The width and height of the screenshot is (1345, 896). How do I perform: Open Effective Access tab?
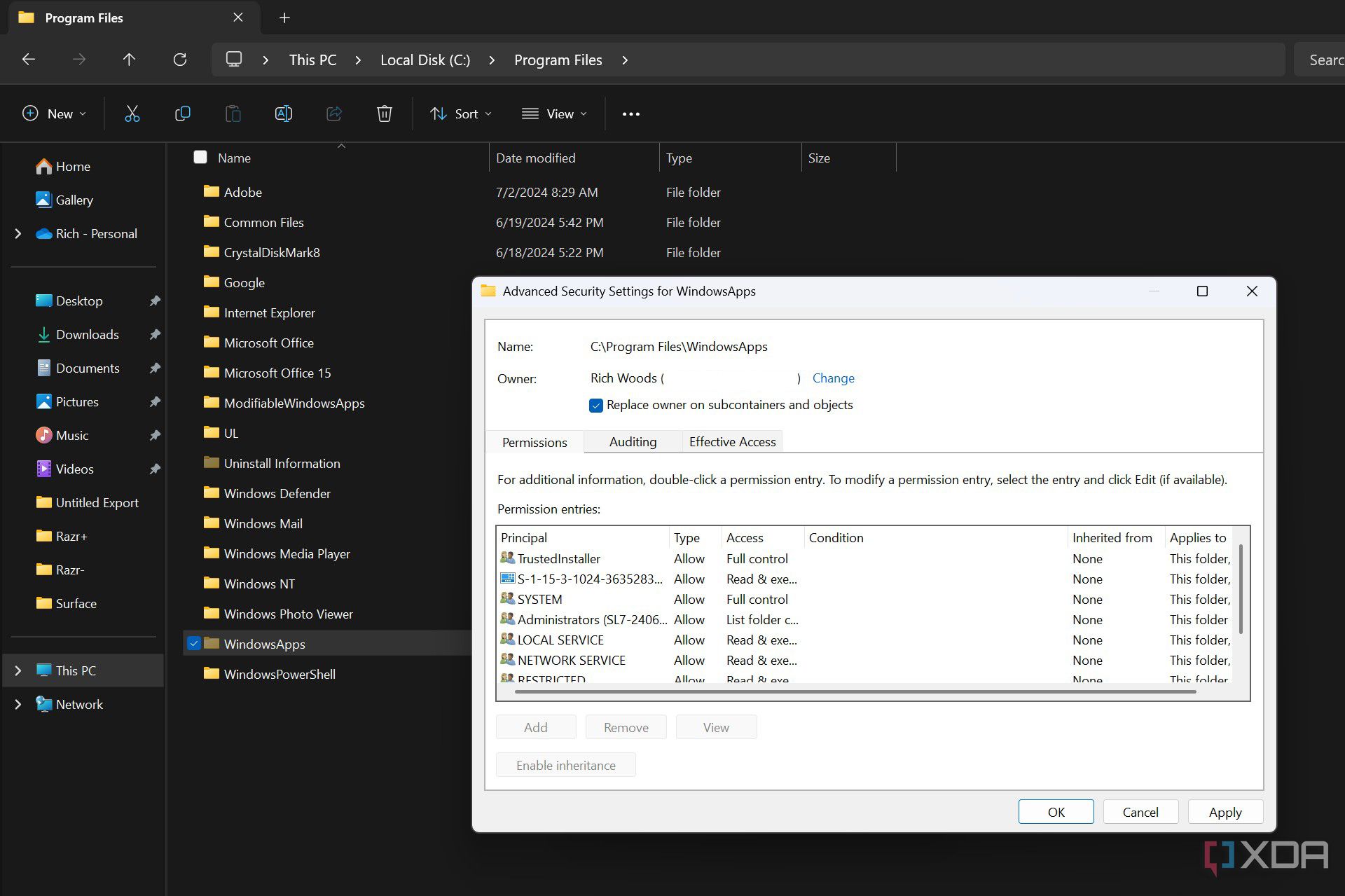coord(732,441)
